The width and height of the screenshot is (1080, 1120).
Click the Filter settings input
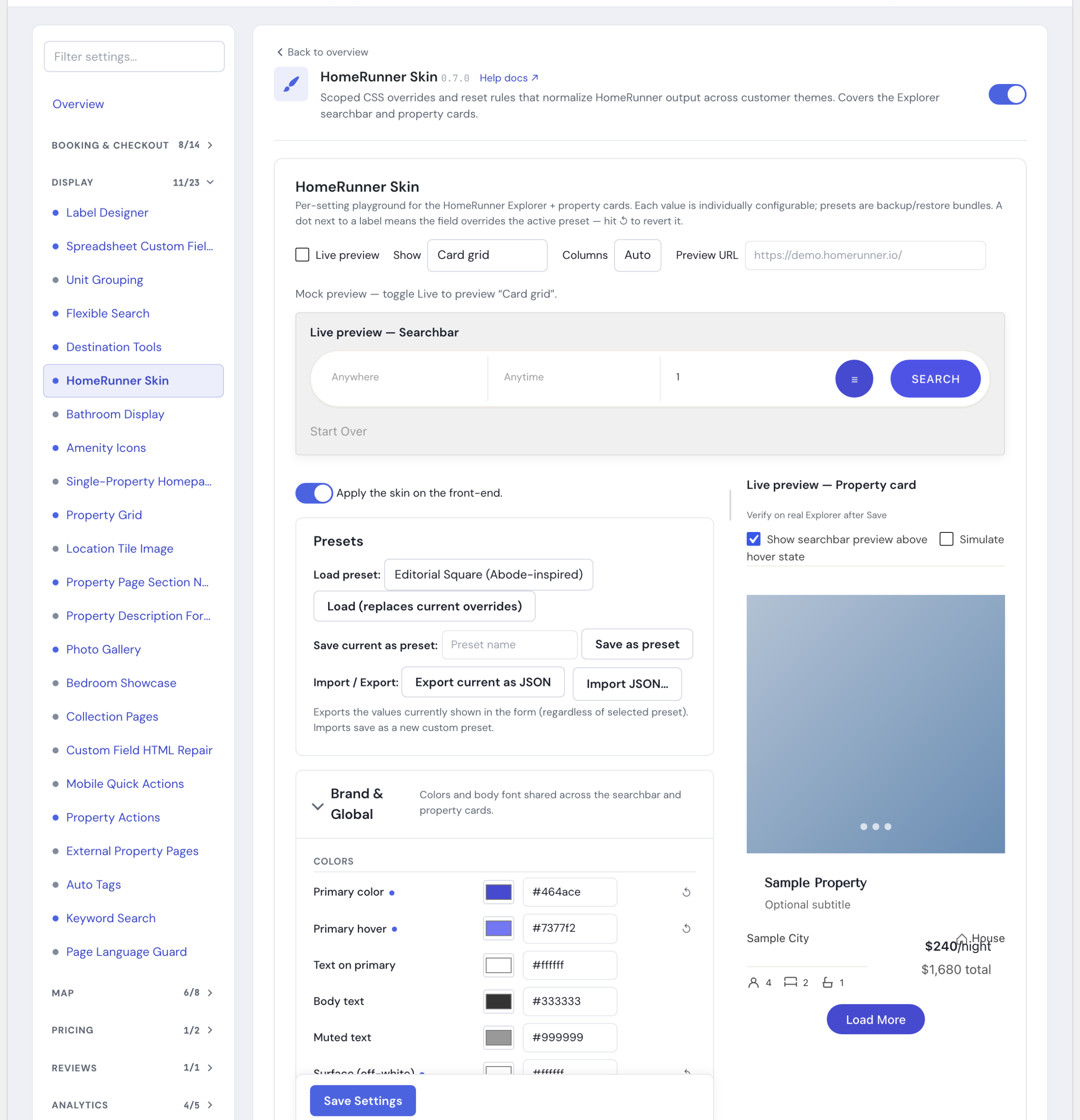(x=134, y=56)
